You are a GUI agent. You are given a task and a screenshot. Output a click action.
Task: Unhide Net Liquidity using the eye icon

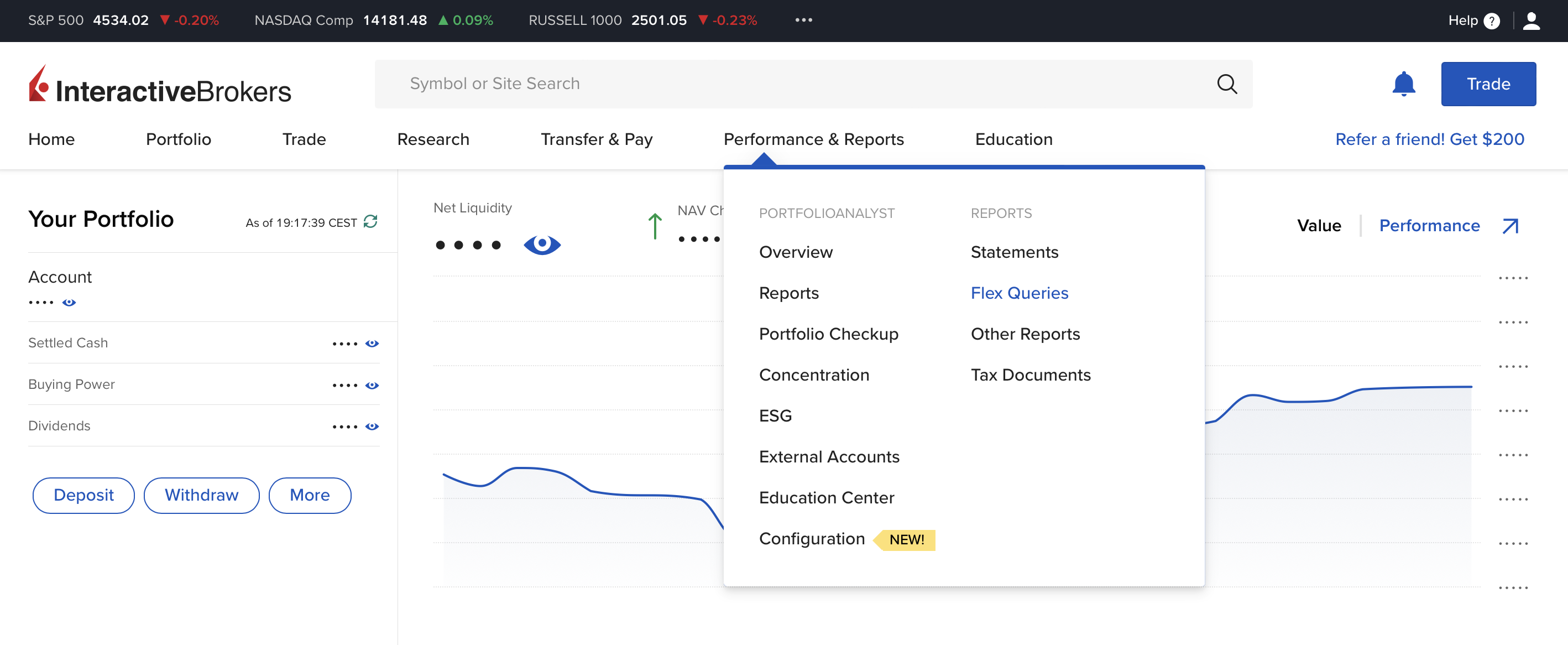pos(542,245)
